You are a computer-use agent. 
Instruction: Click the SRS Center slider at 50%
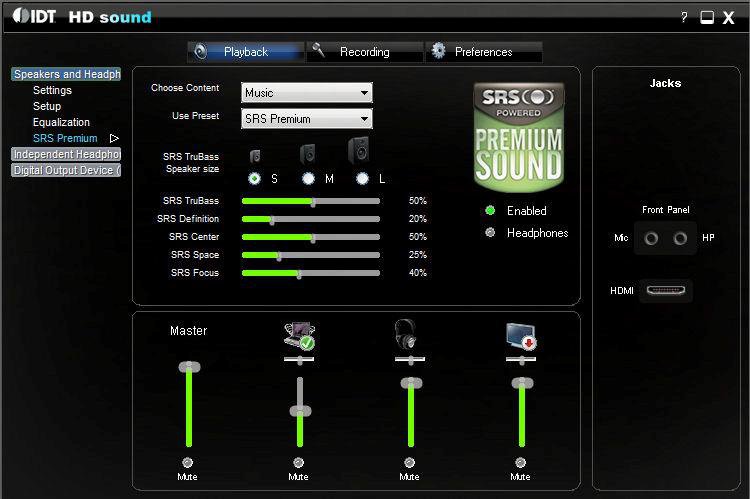tap(311, 237)
